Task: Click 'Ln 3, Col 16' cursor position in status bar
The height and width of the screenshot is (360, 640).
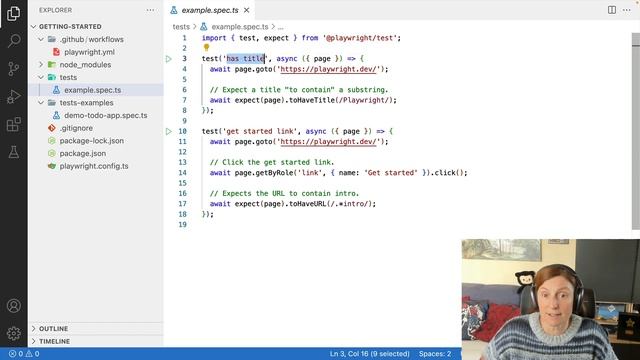Action: [x=369, y=354]
